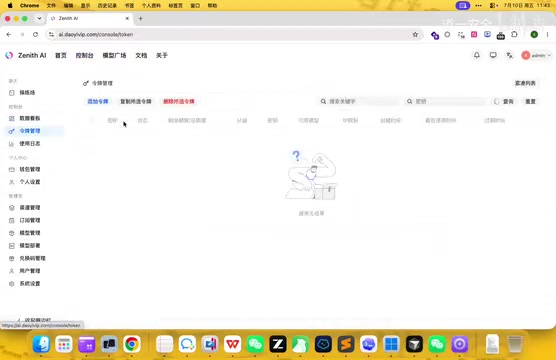Image resolution: width=556 pixels, height=360 pixels.
Task: Open Finder from the Dock
Action: (x=41, y=344)
